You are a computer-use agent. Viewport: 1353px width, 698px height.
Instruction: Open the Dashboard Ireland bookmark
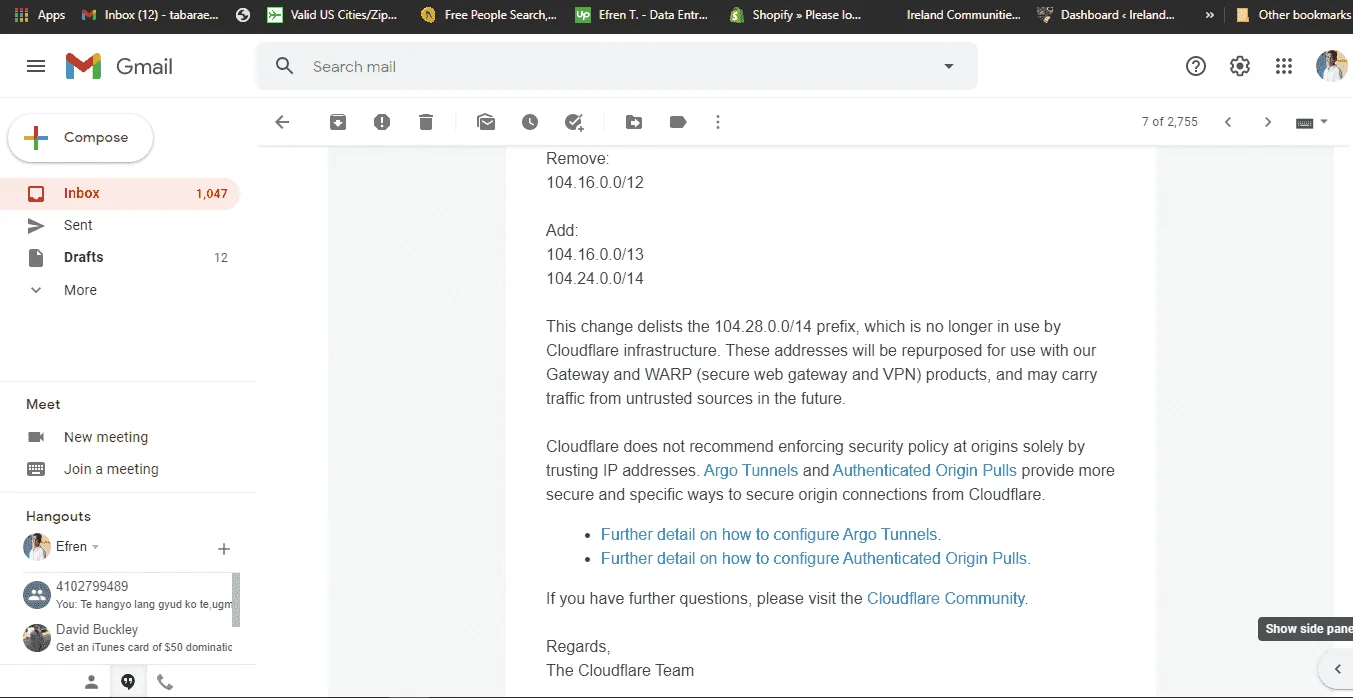1107,15
